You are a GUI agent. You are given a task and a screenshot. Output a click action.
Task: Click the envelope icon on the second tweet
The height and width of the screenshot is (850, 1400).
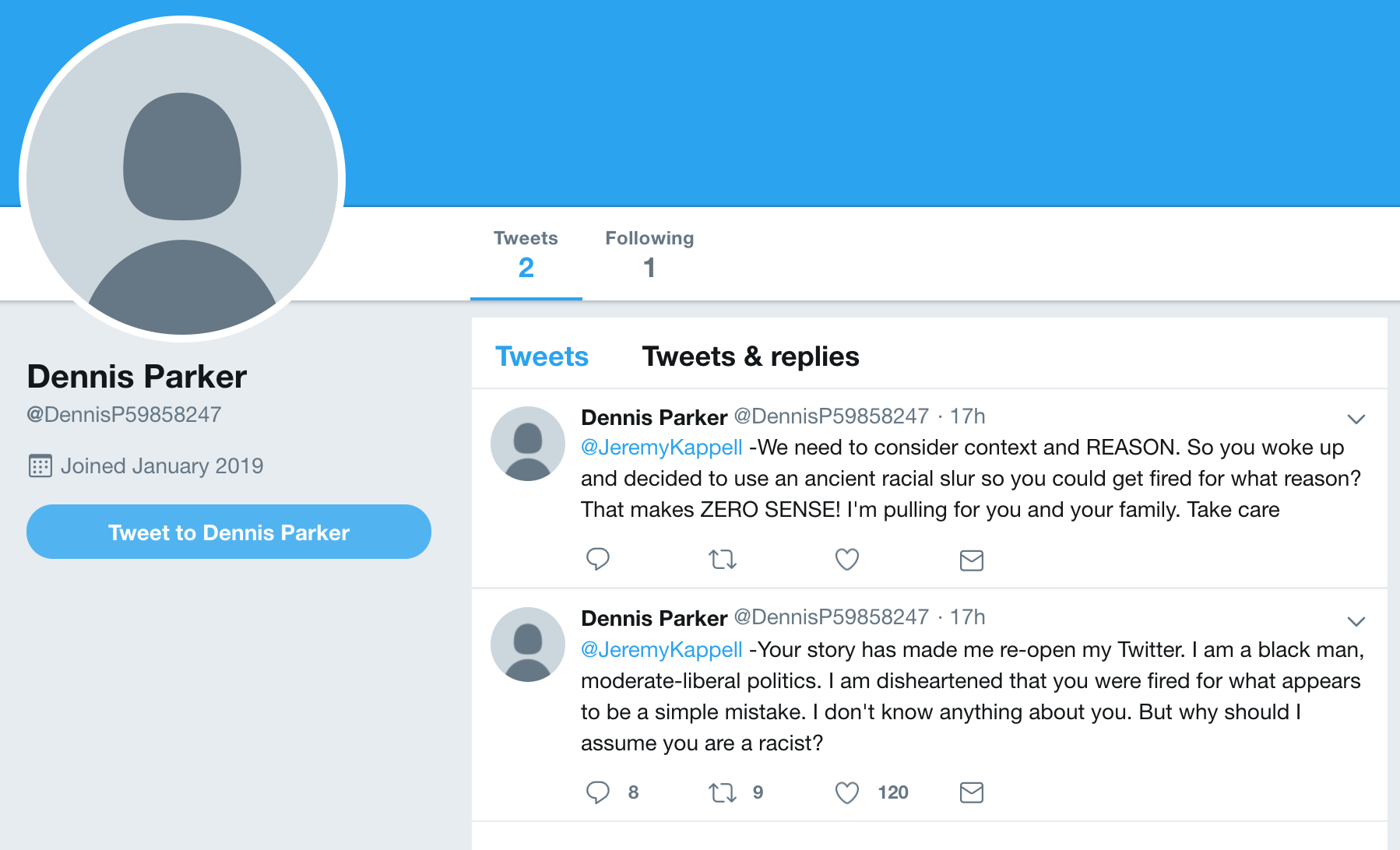coord(972,792)
